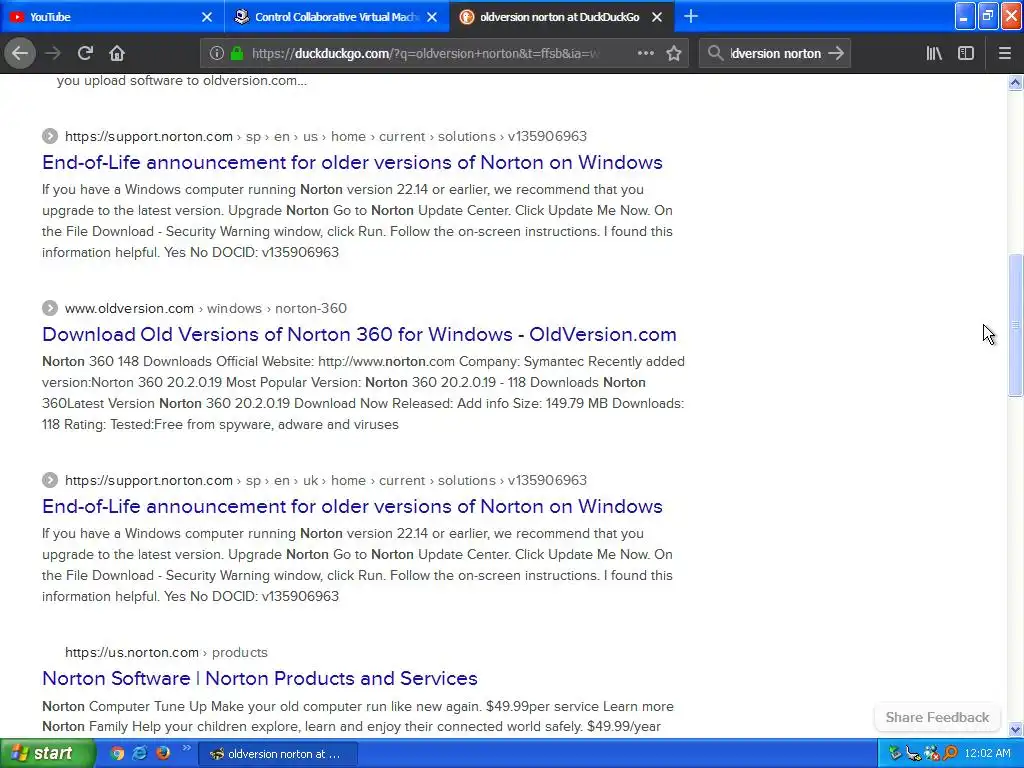Click the orange magnifier tray icon

(950, 753)
